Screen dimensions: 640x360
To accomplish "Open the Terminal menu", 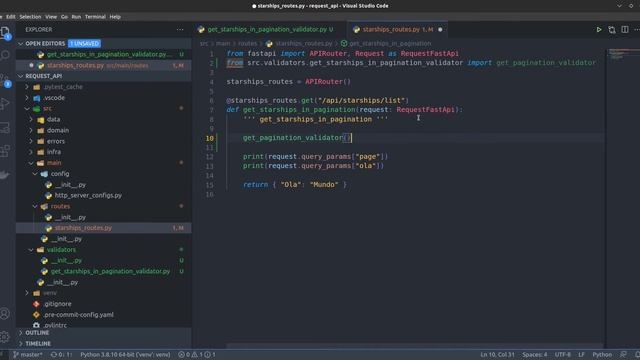I will [95, 17].
